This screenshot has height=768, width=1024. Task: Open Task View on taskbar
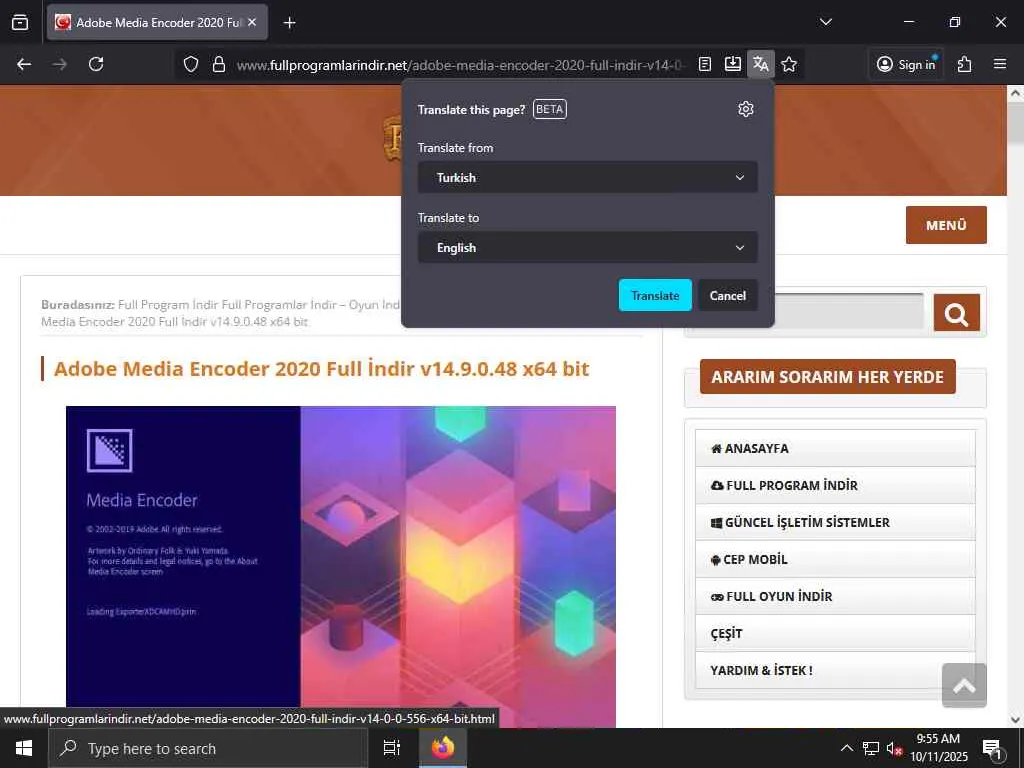tap(392, 748)
